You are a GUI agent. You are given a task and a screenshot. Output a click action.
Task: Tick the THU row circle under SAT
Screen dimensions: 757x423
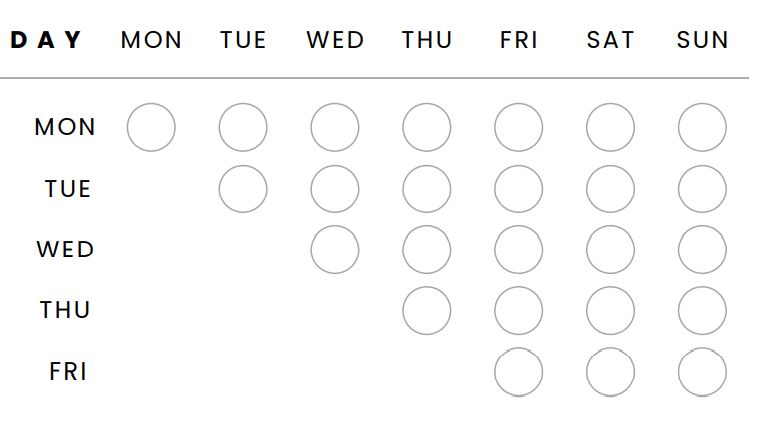610,310
